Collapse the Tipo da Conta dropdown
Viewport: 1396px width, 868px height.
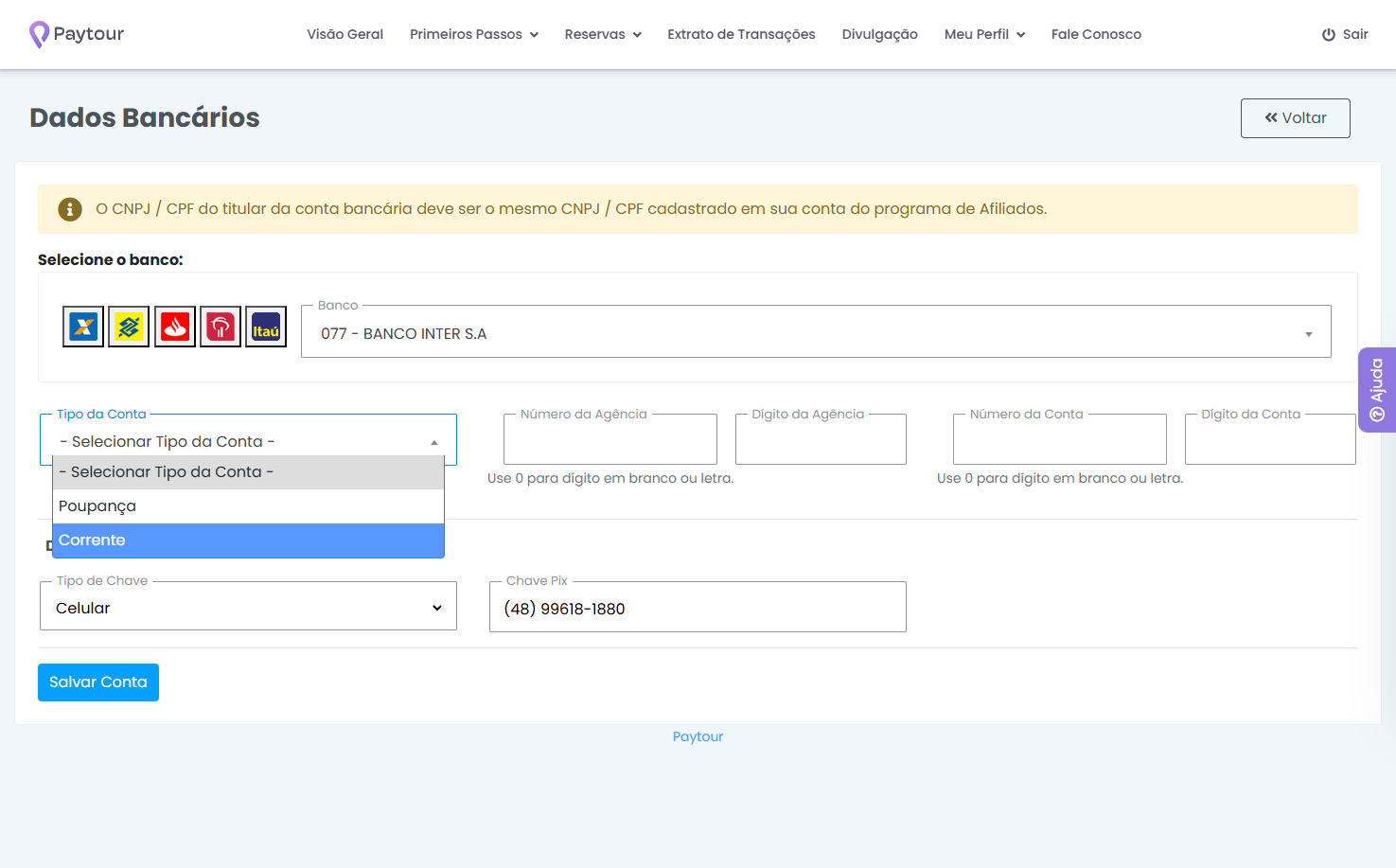[x=248, y=441]
